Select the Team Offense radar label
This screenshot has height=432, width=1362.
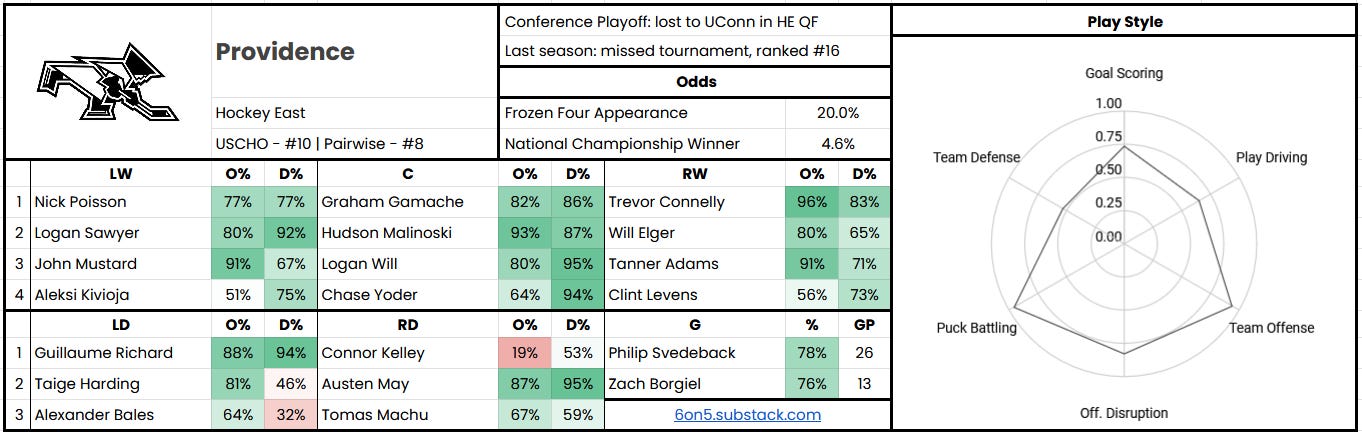pos(1271,328)
